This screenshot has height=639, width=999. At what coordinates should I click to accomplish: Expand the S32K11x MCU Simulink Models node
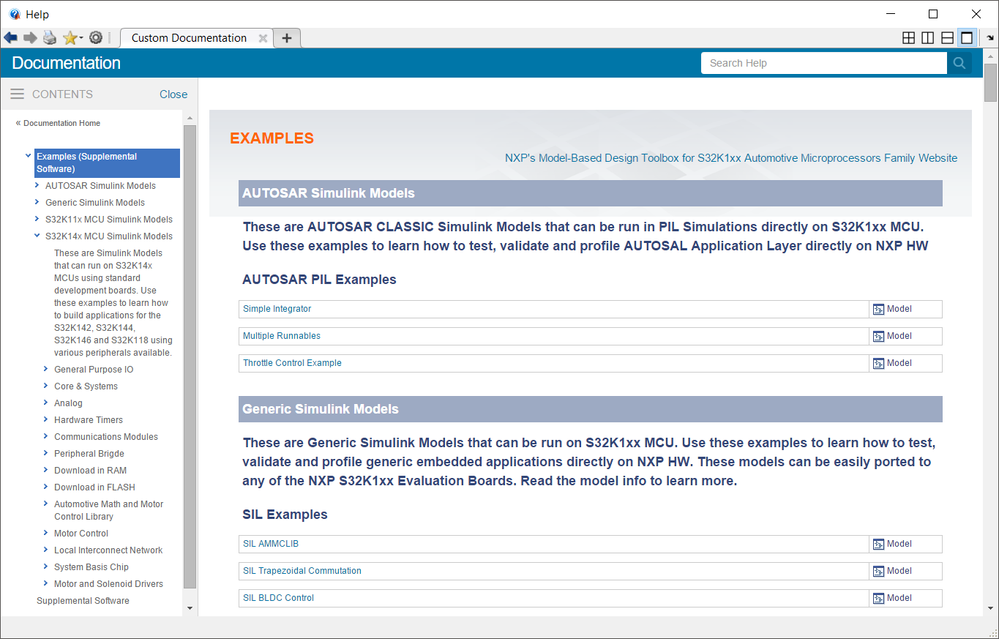coord(37,219)
